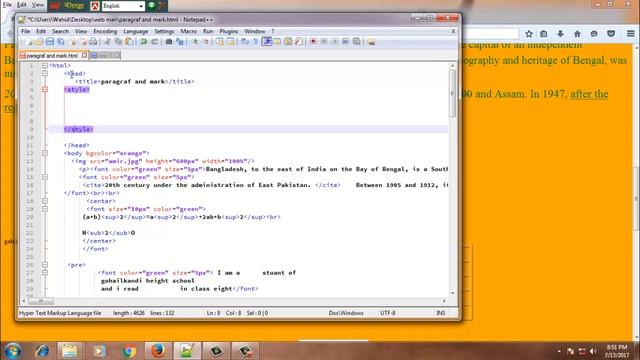Redo the edit via toolbar
Screen dimensions: 640x360
pyautogui.click(x=155, y=42)
